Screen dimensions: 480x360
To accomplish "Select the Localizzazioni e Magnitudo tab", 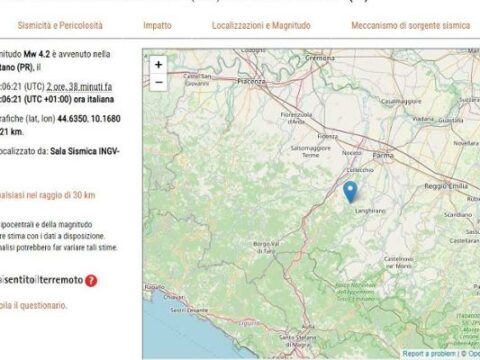I will pos(261,25).
